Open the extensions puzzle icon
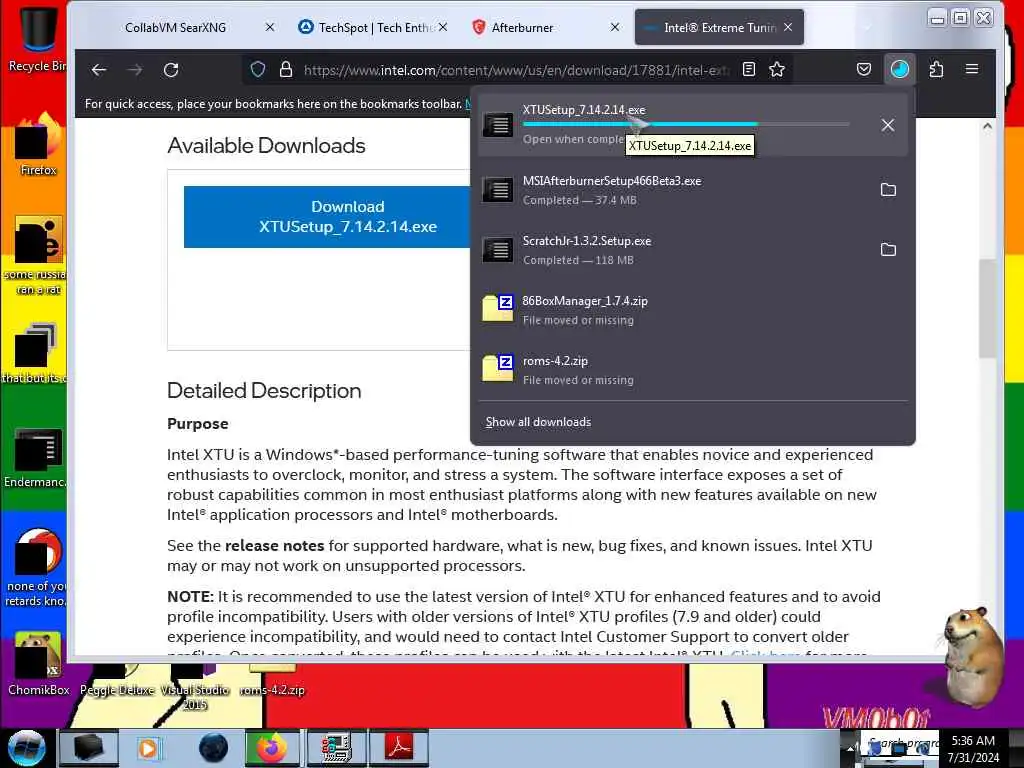 936,69
